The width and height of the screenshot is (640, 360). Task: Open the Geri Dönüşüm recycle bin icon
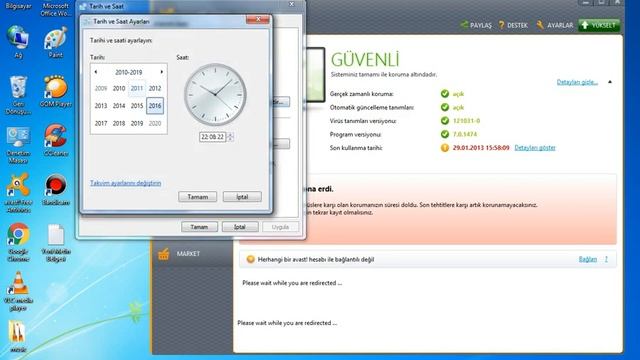(18, 95)
